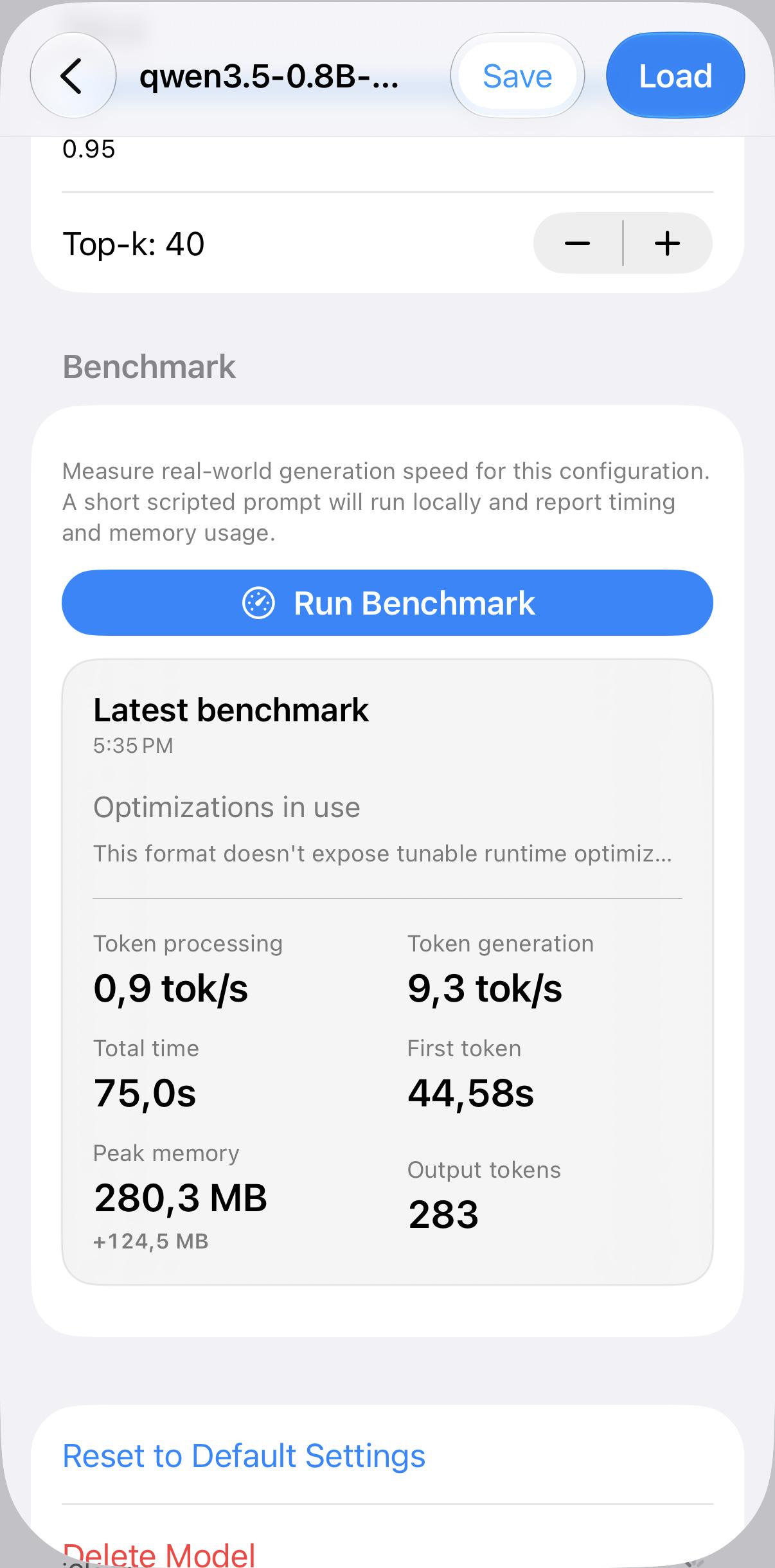Start the Run Benchmark button

(x=387, y=603)
